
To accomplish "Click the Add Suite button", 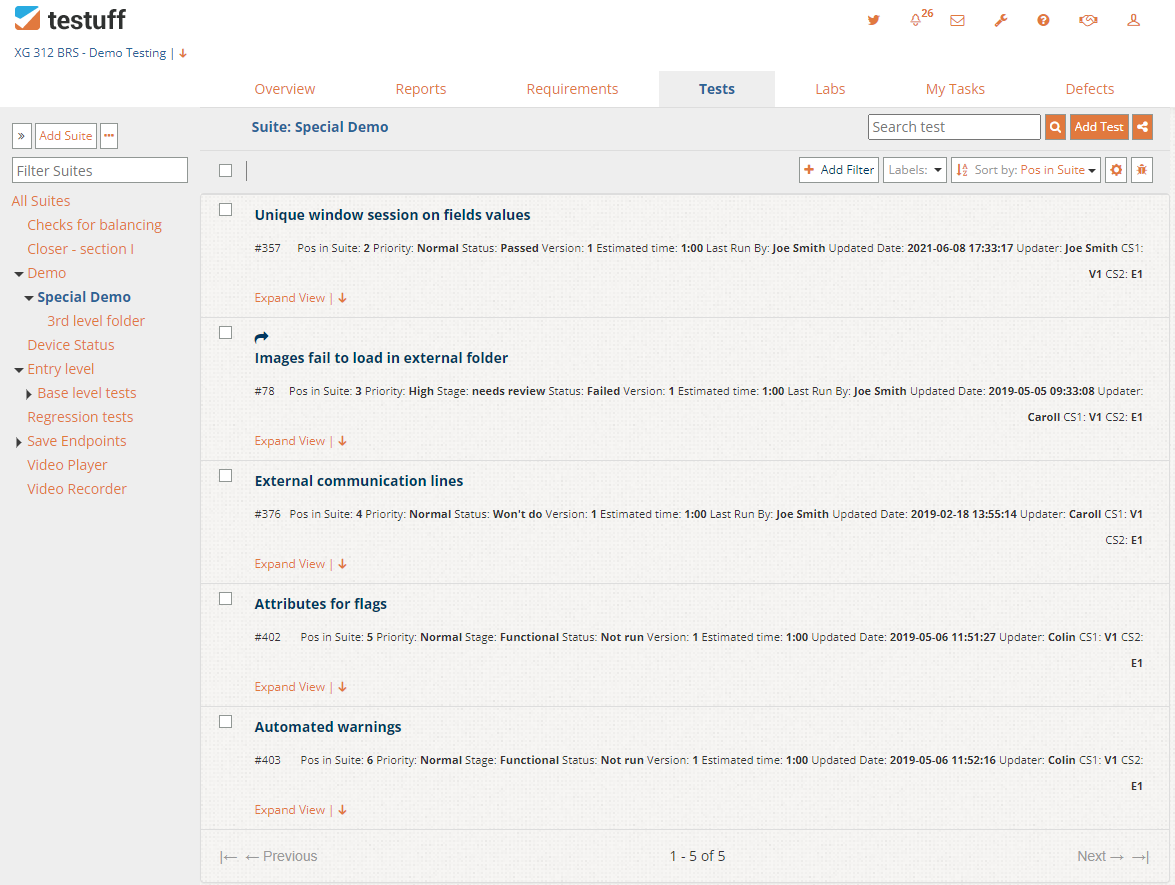I will pos(66,136).
